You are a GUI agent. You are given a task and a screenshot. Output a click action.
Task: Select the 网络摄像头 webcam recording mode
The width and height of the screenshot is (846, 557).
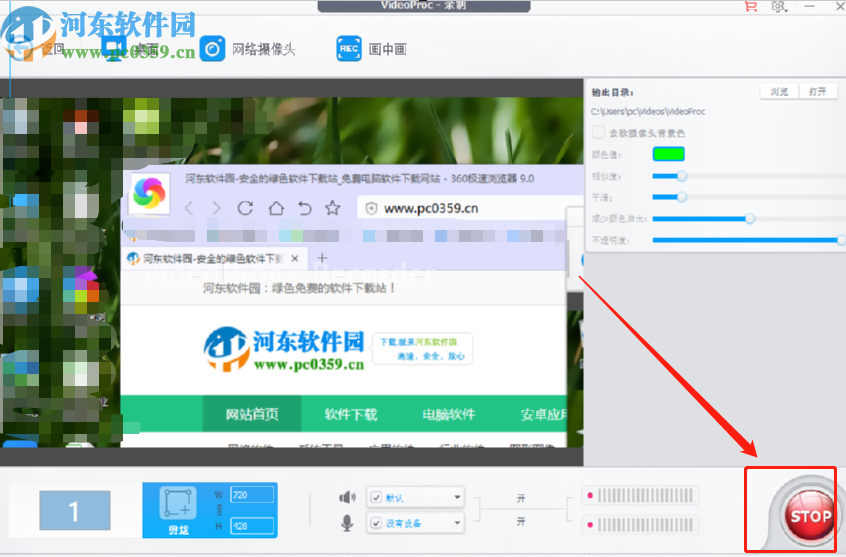click(x=248, y=49)
